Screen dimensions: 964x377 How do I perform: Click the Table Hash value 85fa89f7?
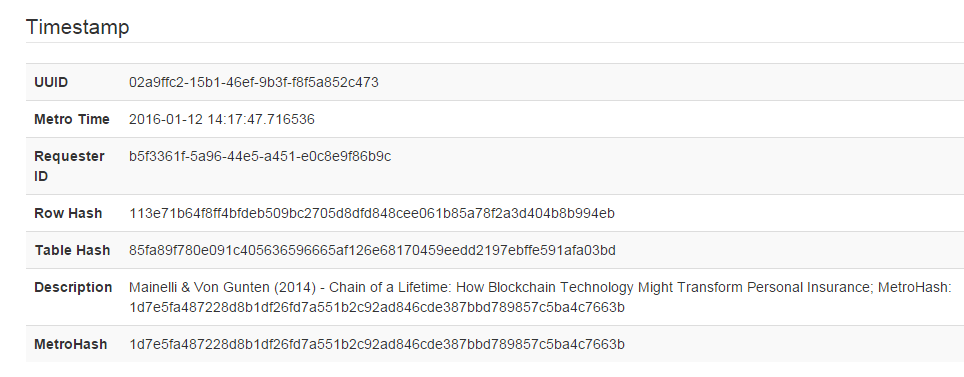373,250
